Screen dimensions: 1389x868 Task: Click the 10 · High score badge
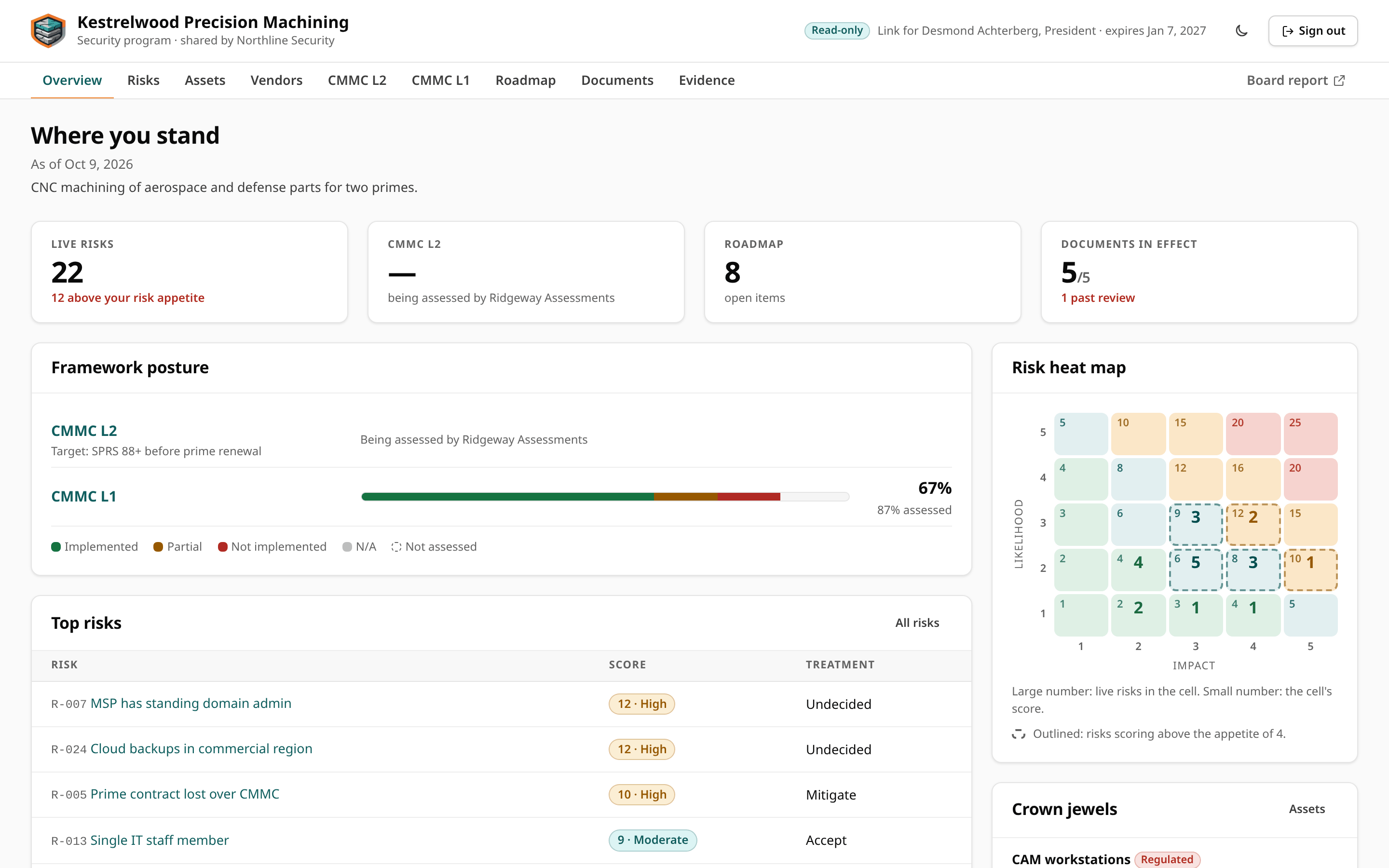[x=642, y=795]
